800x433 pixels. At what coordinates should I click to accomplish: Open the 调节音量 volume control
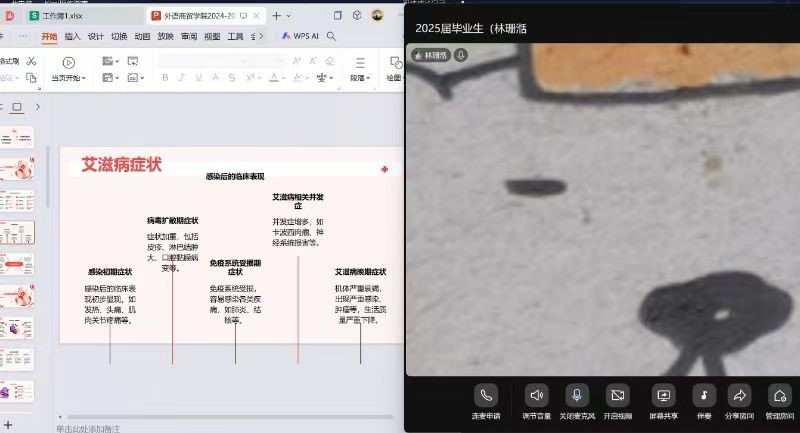click(x=537, y=395)
